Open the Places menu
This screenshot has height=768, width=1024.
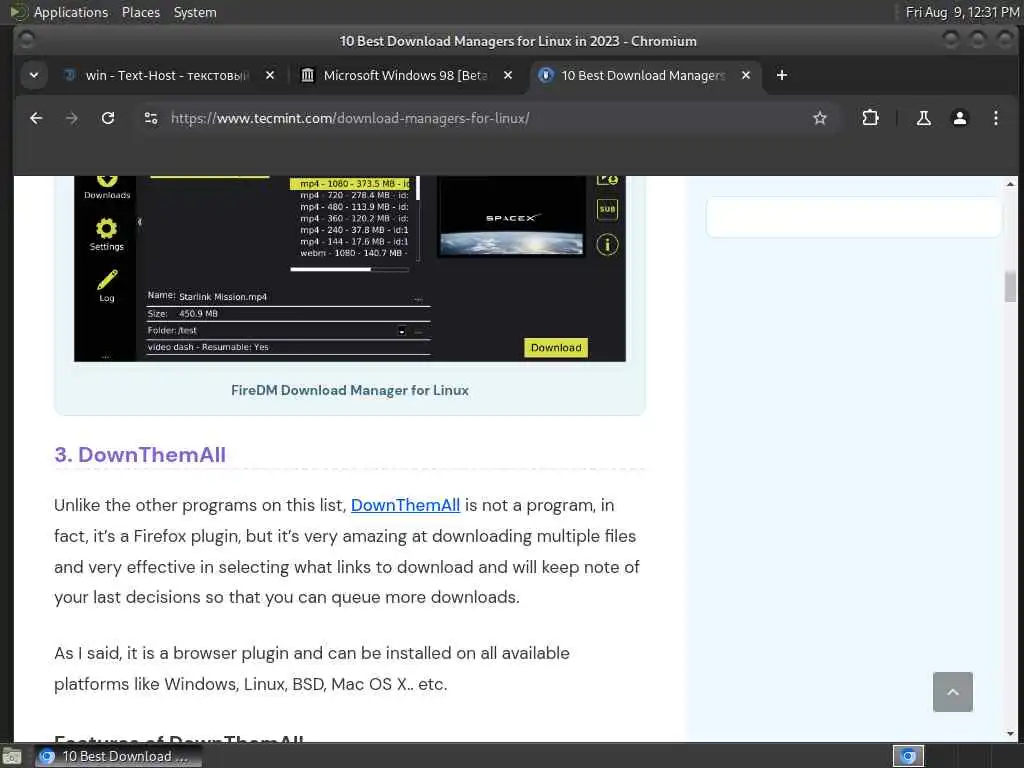[x=140, y=12]
